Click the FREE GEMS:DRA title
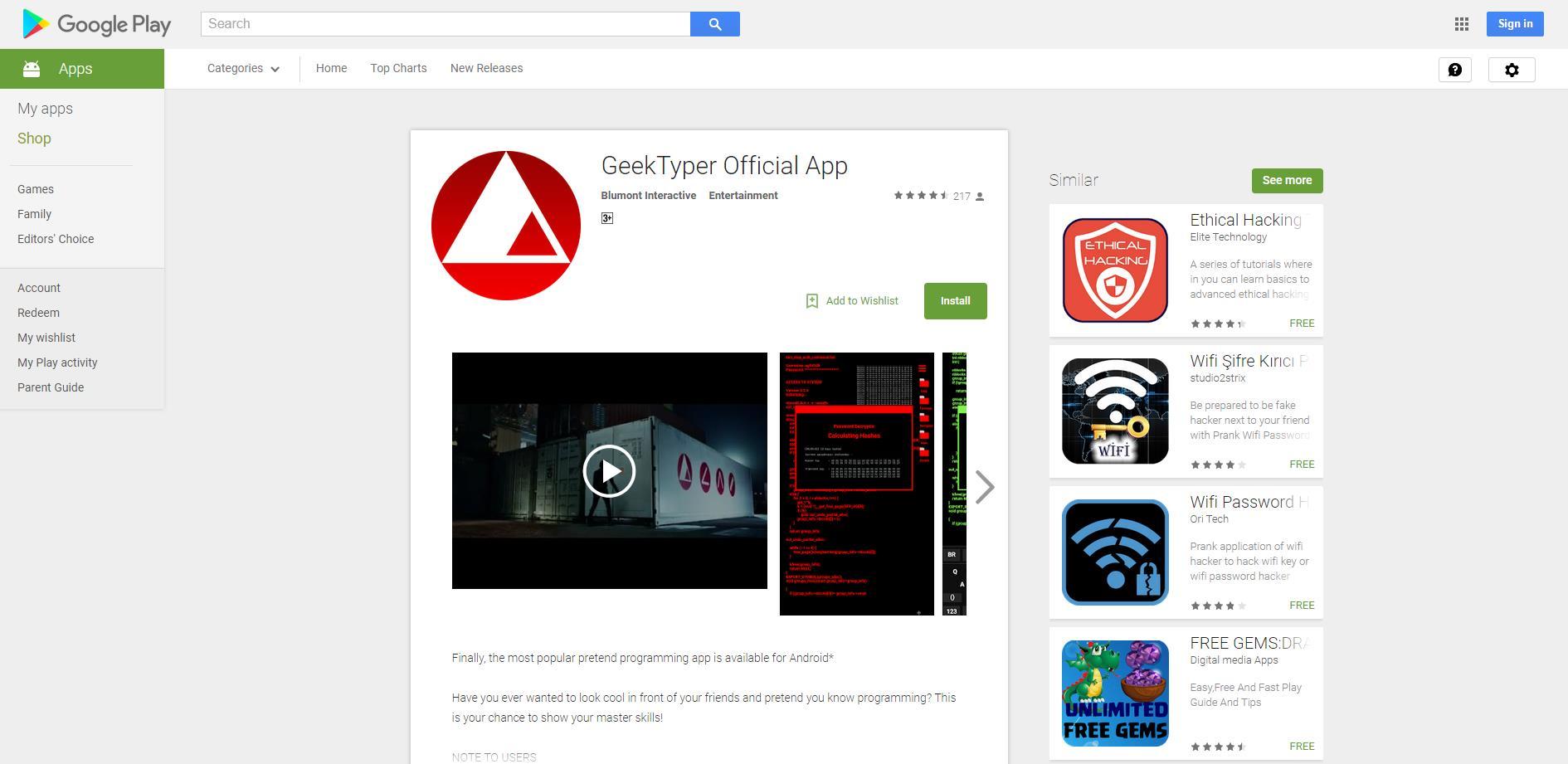Viewport: 1568px width, 764px height. (1249, 643)
